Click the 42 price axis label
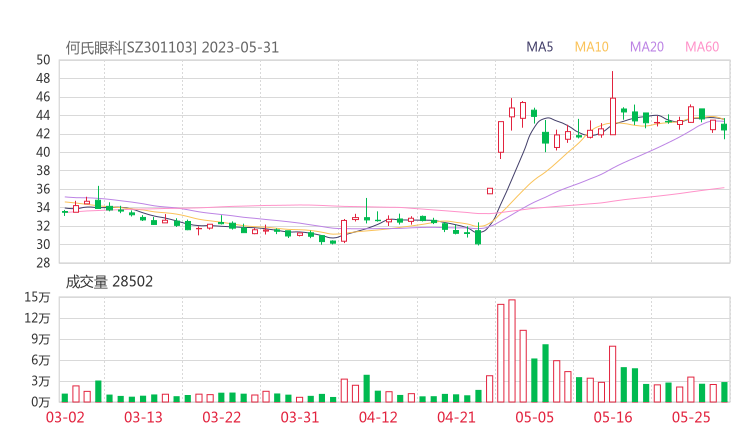 tap(43, 134)
